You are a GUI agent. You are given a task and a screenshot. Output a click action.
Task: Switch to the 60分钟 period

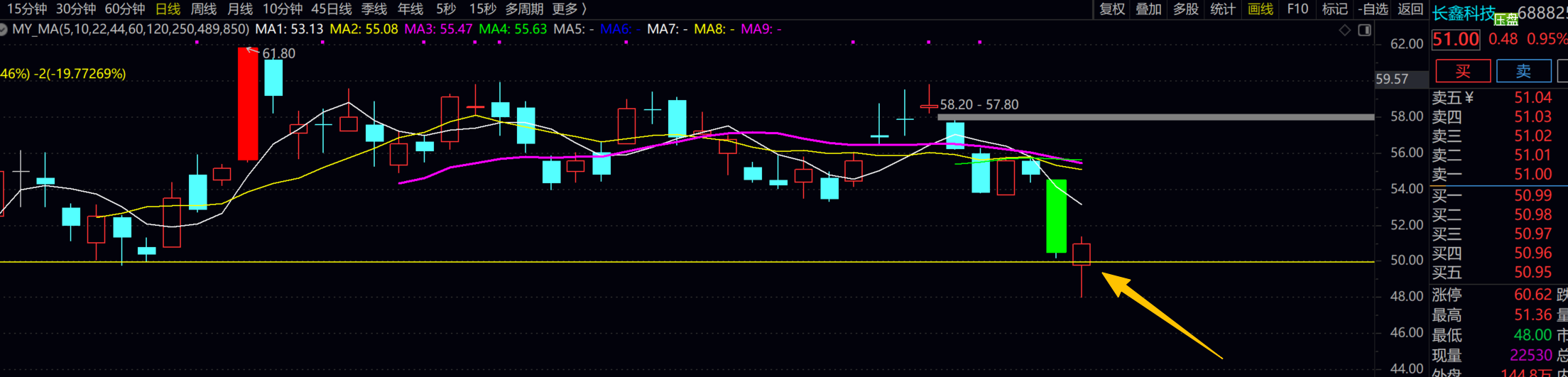coord(124,9)
